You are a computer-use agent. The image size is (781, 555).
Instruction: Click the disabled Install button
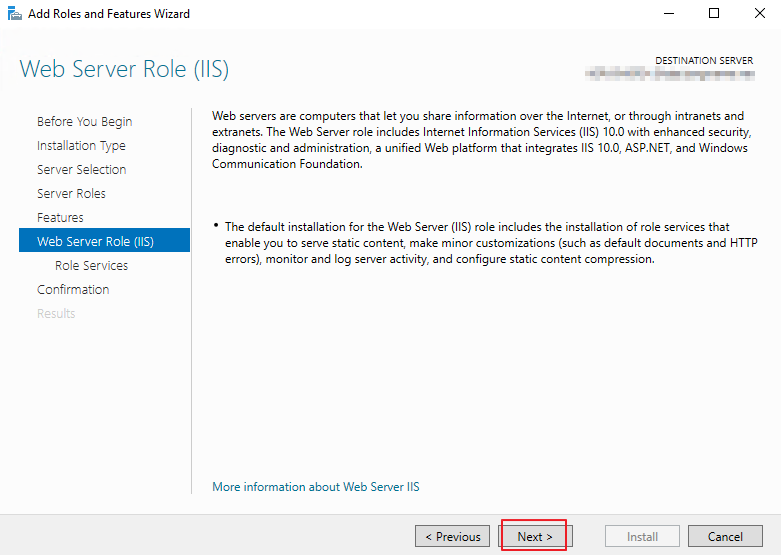coord(643,537)
